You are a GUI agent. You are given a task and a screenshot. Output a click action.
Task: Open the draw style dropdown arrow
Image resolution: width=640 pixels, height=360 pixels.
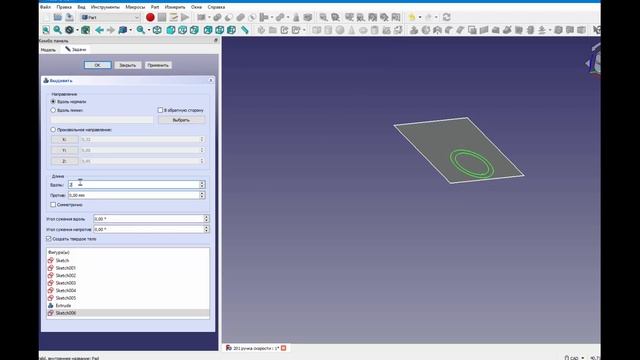(77, 30)
